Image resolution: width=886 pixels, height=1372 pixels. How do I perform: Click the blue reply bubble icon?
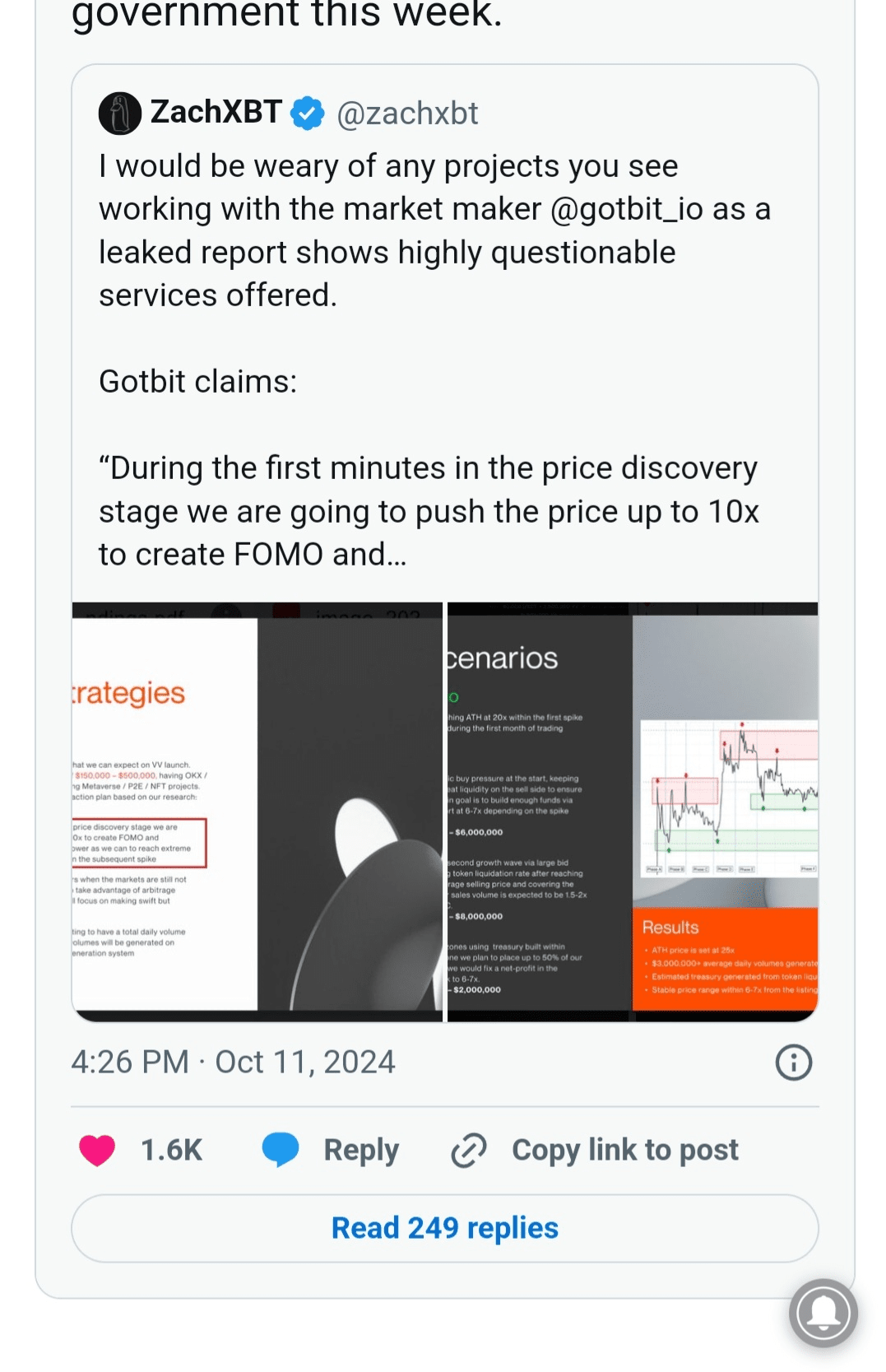(x=281, y=1149)
